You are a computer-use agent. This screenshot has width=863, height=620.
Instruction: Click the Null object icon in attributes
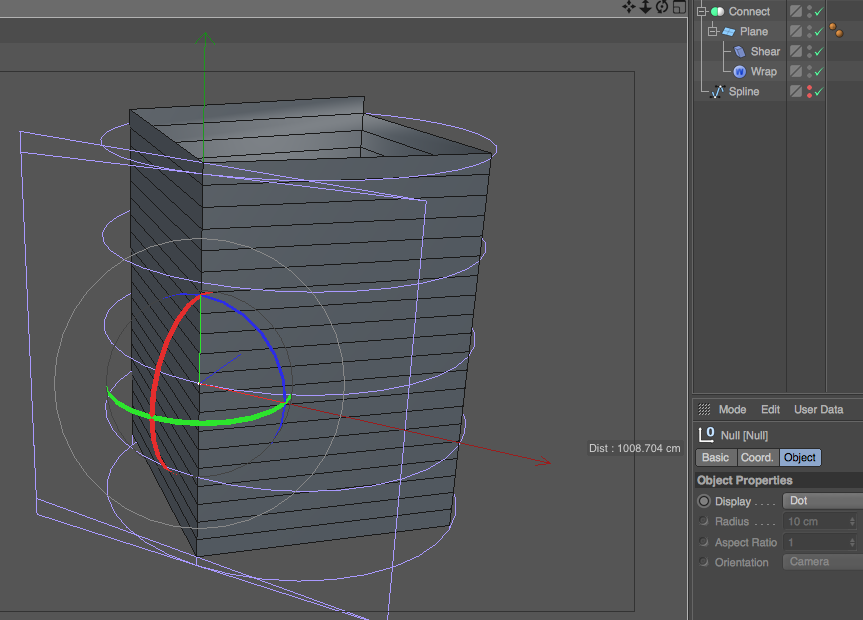click(x=706, y=434)
